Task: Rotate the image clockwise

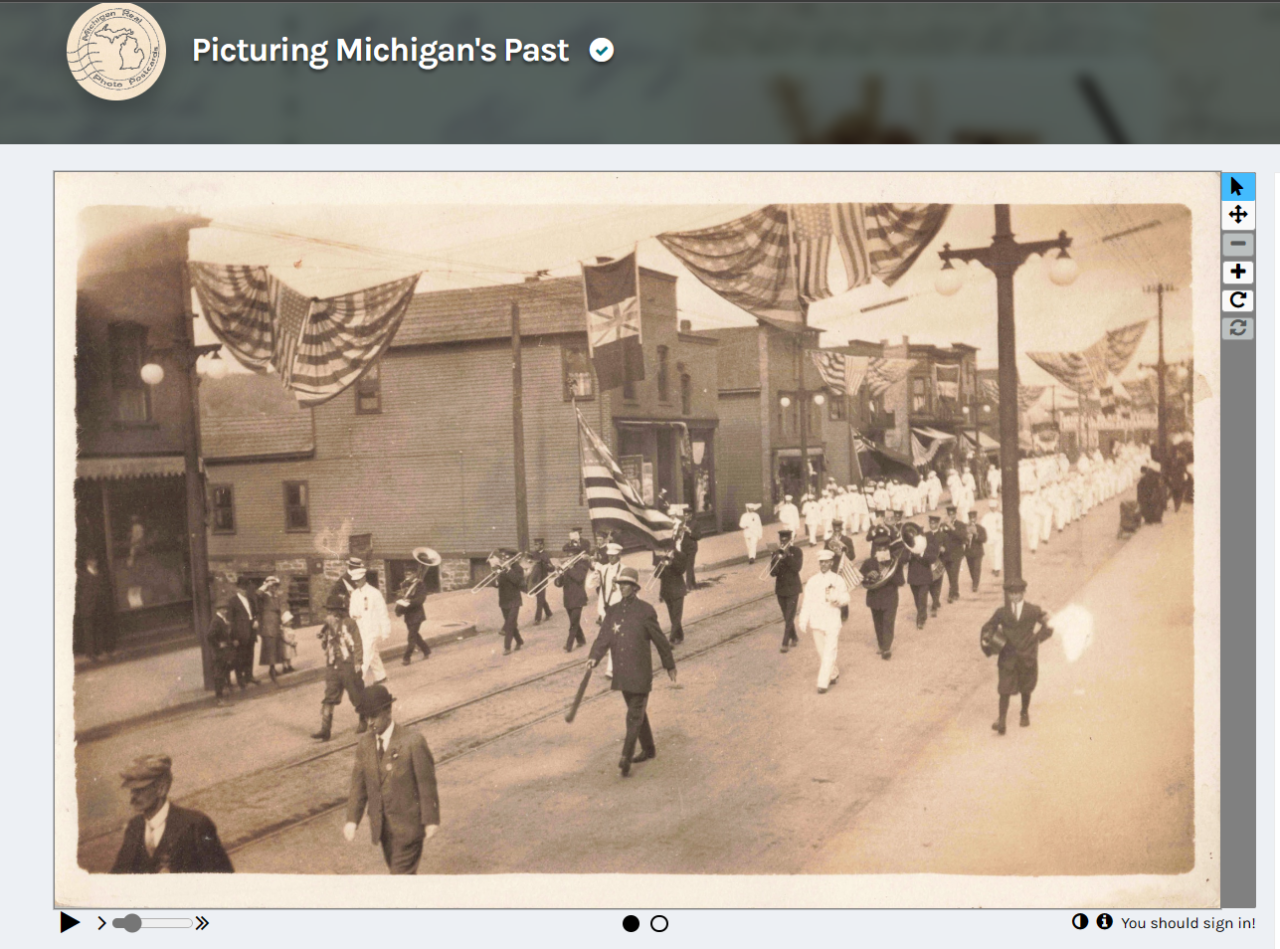Action: 1238,300
